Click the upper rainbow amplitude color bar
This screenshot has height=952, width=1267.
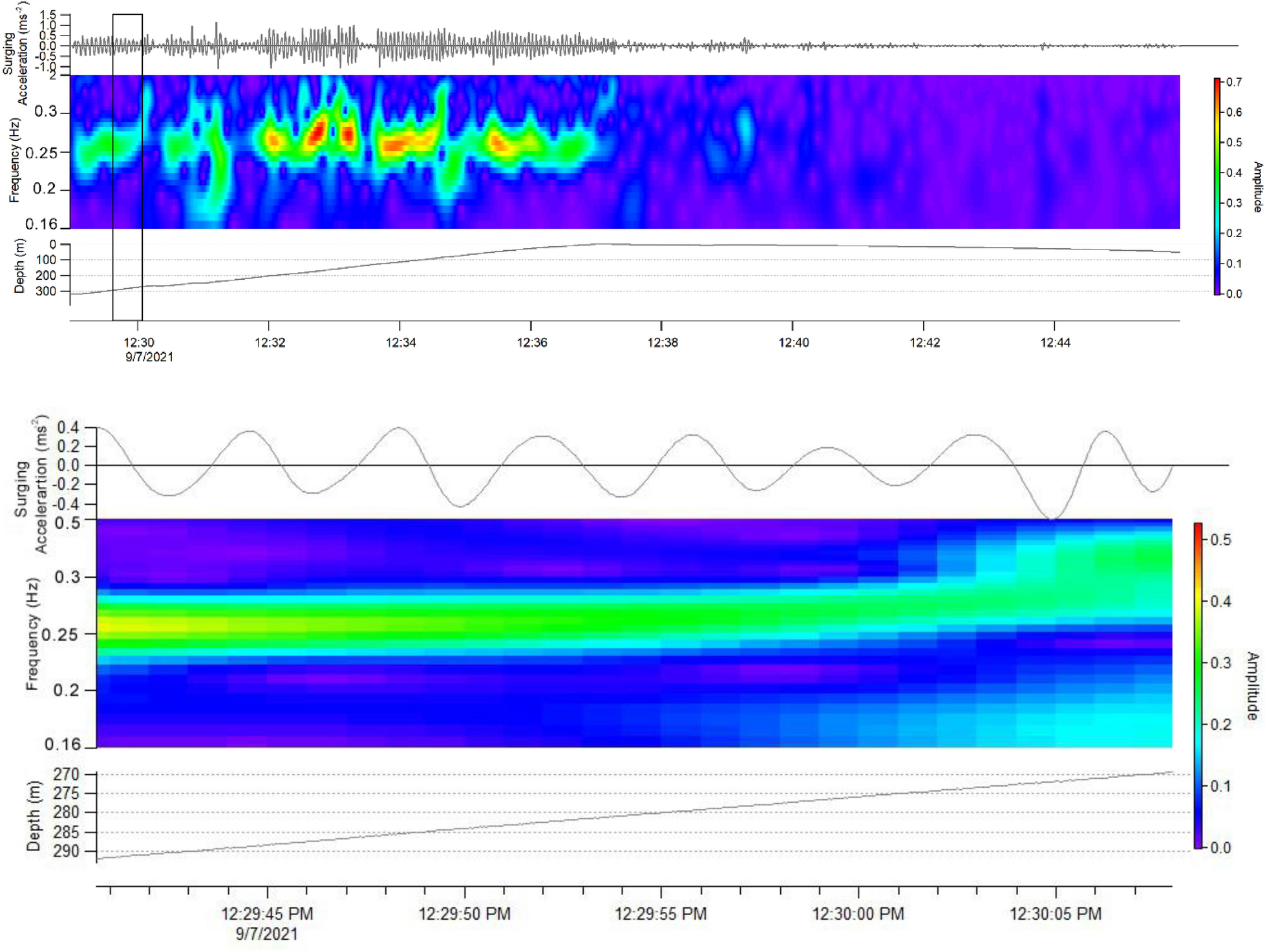[x=1217, y=187]
